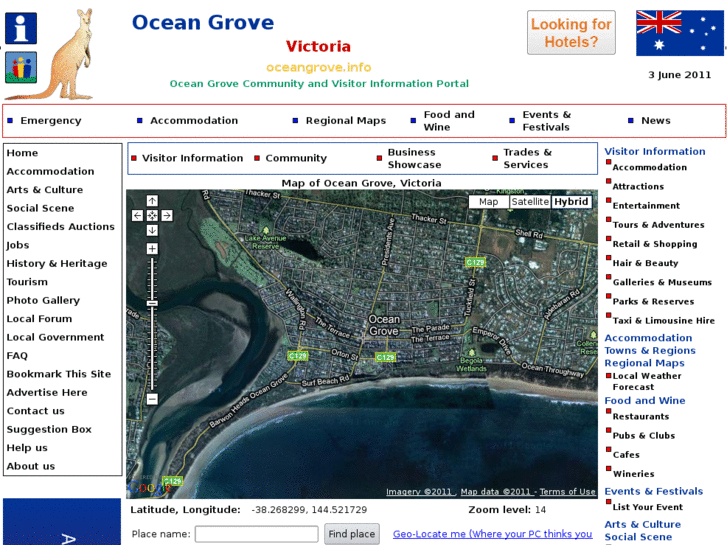Screen dimensions: 727x545
Task: Zoom out the map with minus
Action: [x=152, y=399]
